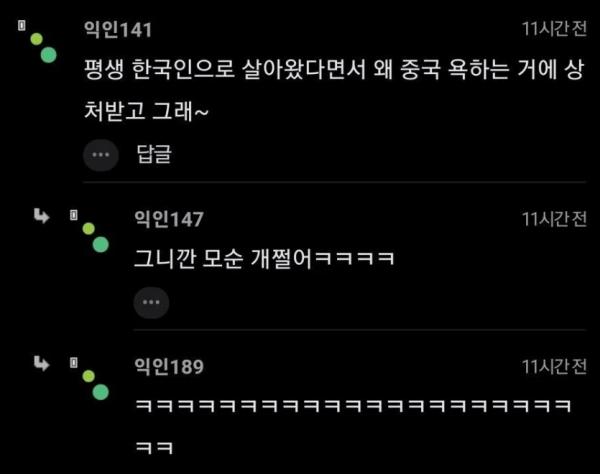600x474 pixels.
Task: Select the username 익인141
Action: [x=118, y=29]
